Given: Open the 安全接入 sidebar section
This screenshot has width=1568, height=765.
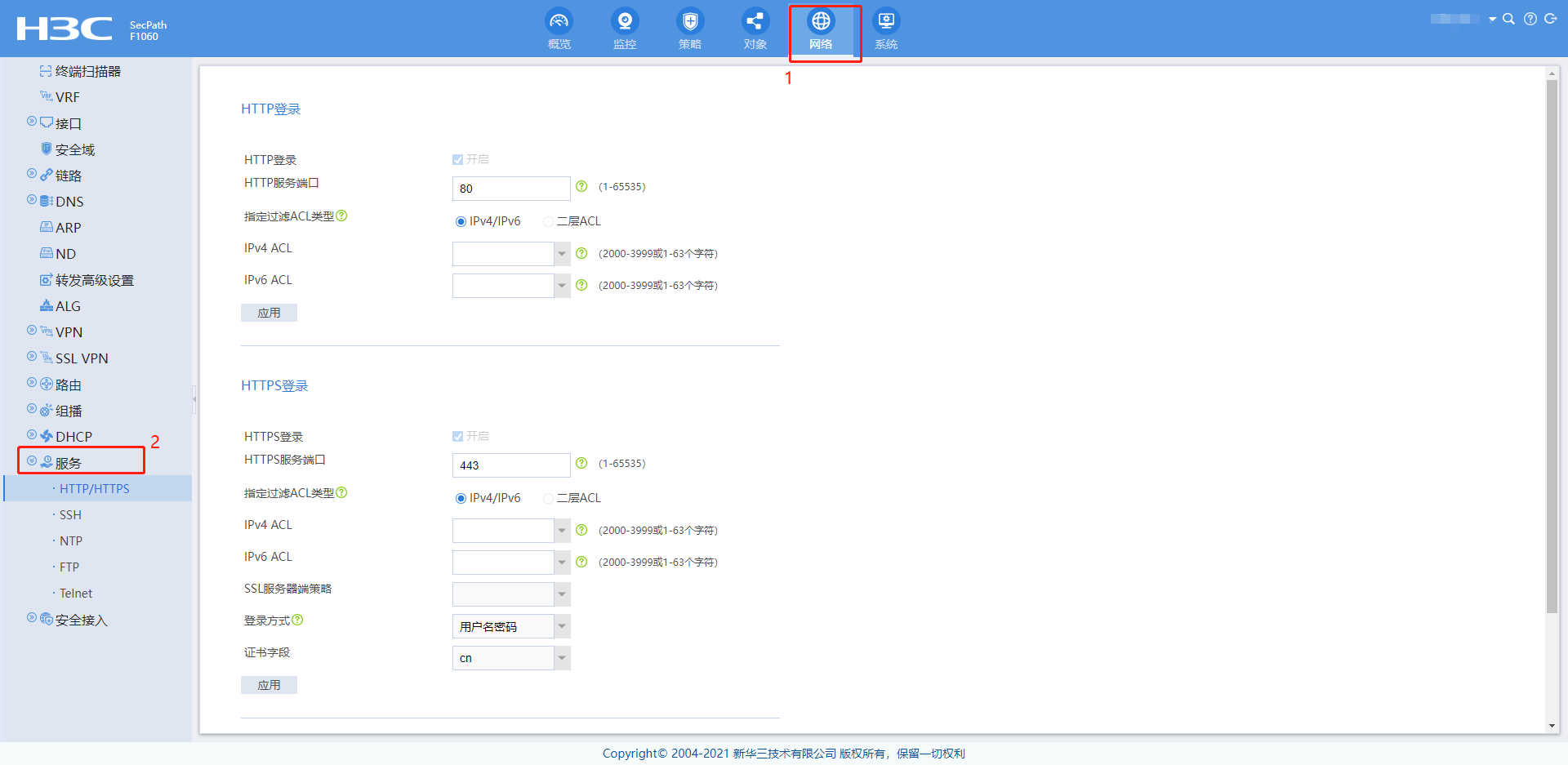Looking at the screenshot, I should pyautogui.click(x=82, y=620).
